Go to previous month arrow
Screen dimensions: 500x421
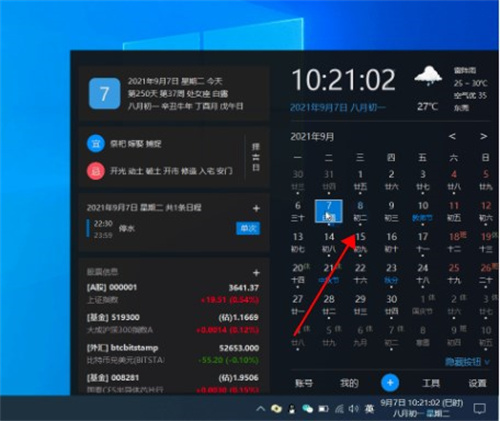point(452,136)
